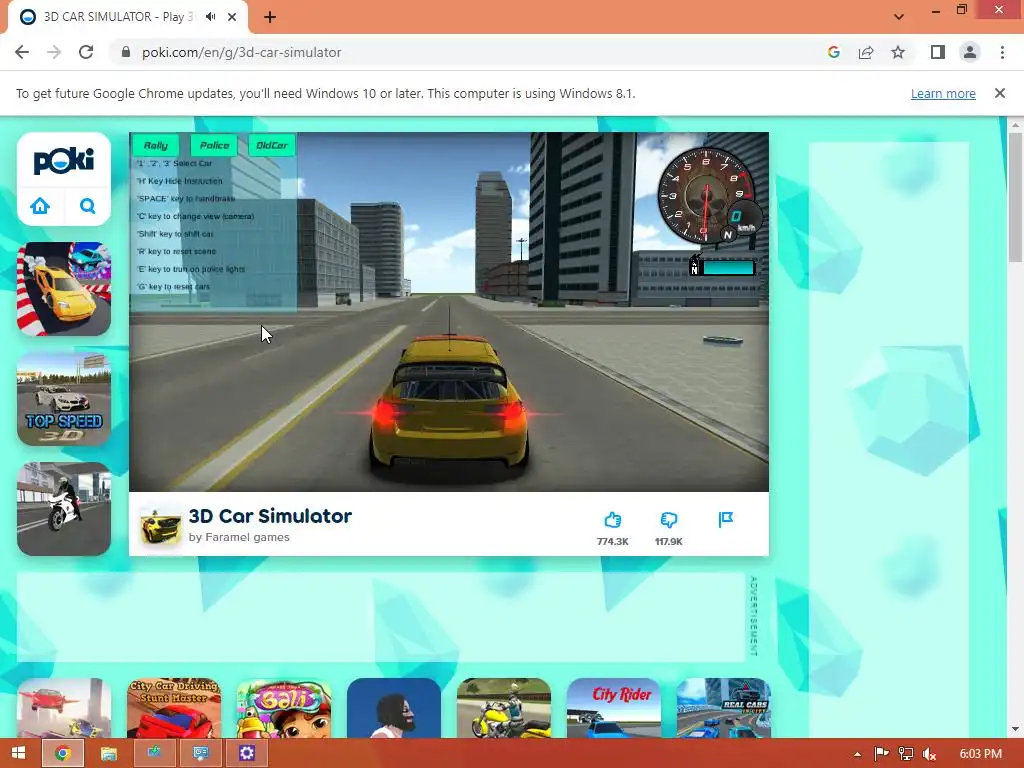
Task: Click the forward navigation arrow
Action: pos(54,52)
